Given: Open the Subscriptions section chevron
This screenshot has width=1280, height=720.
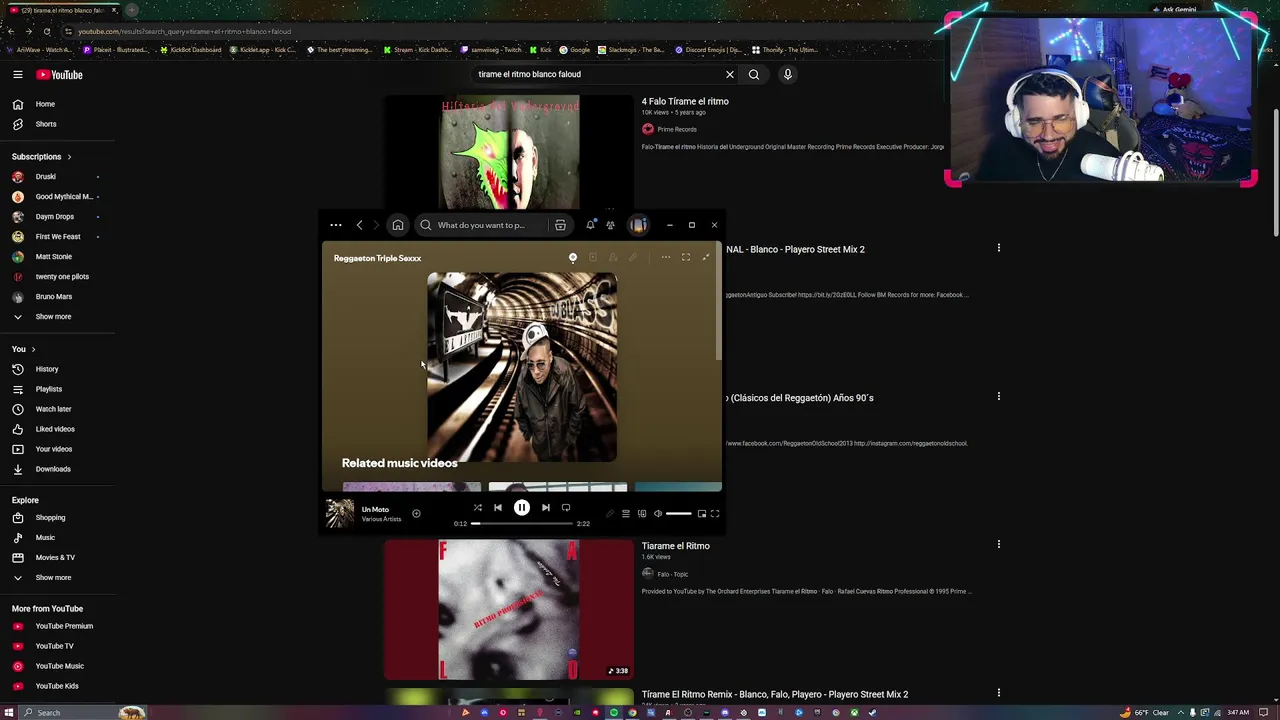Looking at the screenshot, I should [69, 157].
